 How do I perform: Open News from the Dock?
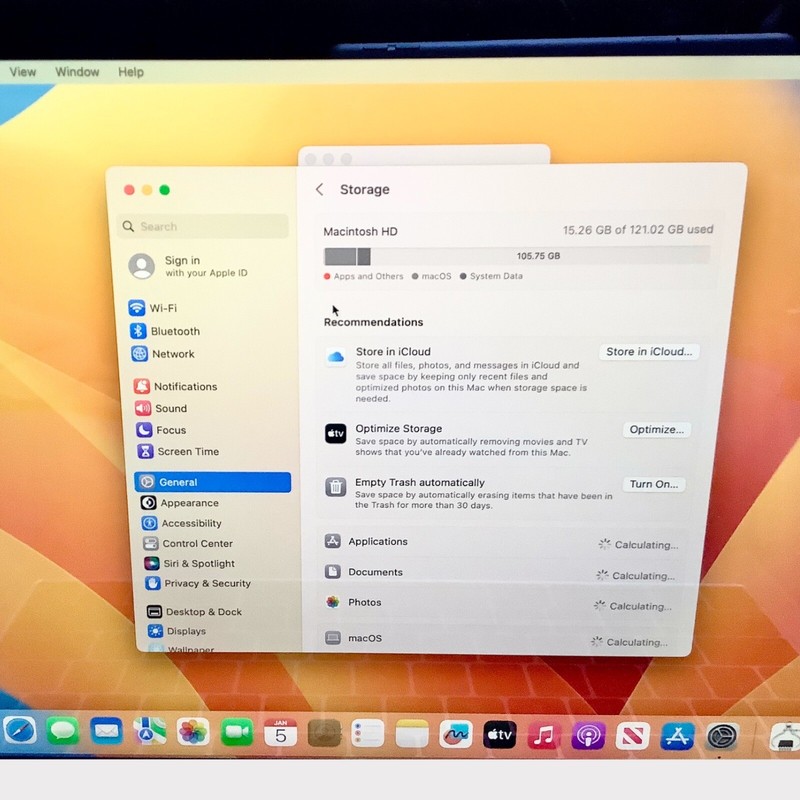point(633,736)
